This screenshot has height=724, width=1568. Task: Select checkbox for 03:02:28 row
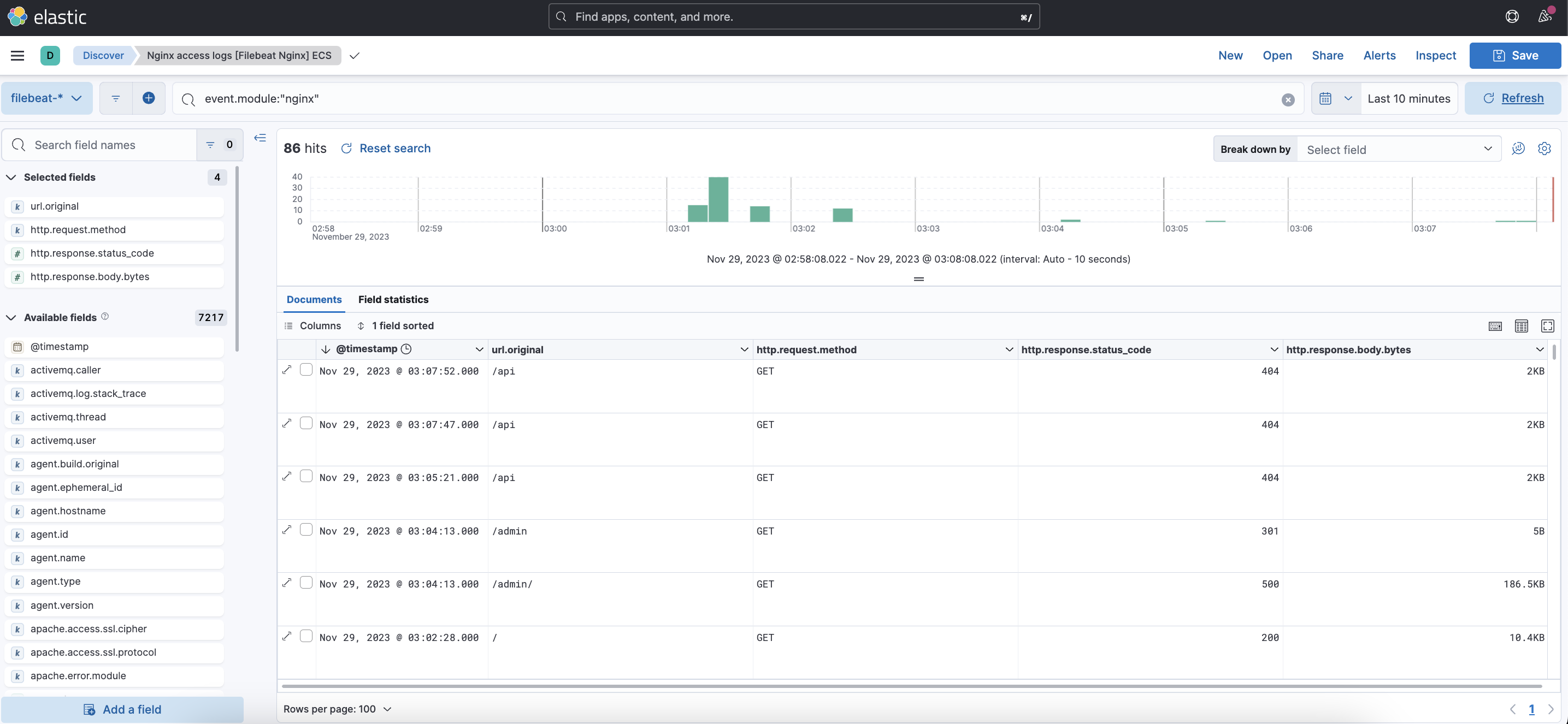point(306,636)
